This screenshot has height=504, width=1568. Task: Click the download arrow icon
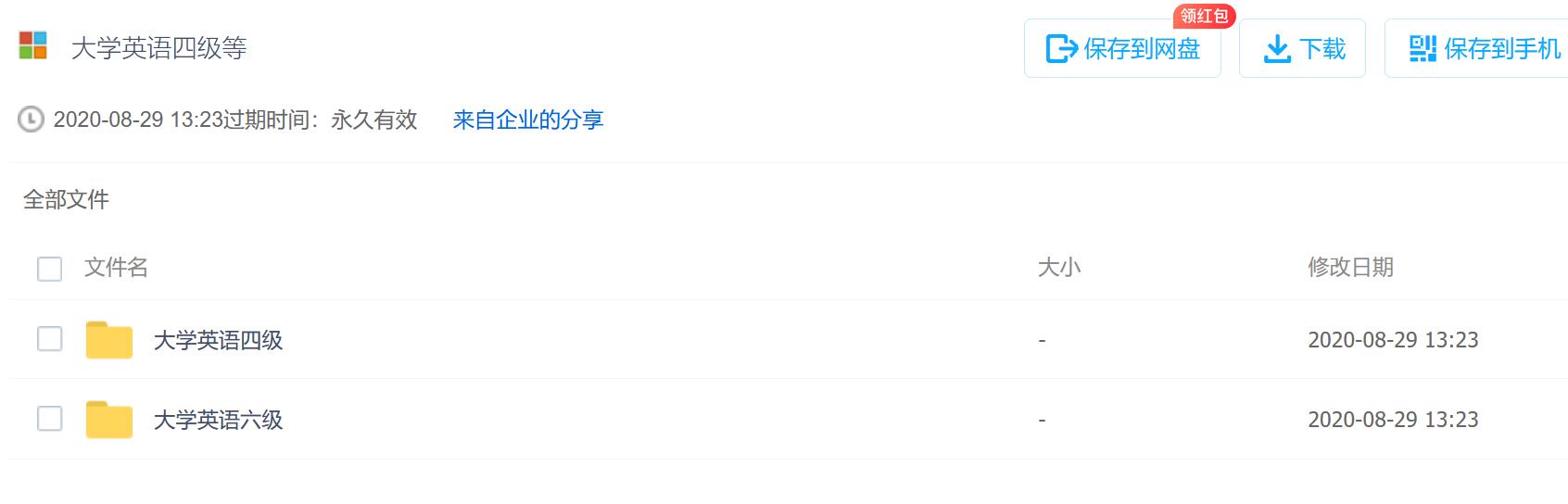(x=1277, y=49)
